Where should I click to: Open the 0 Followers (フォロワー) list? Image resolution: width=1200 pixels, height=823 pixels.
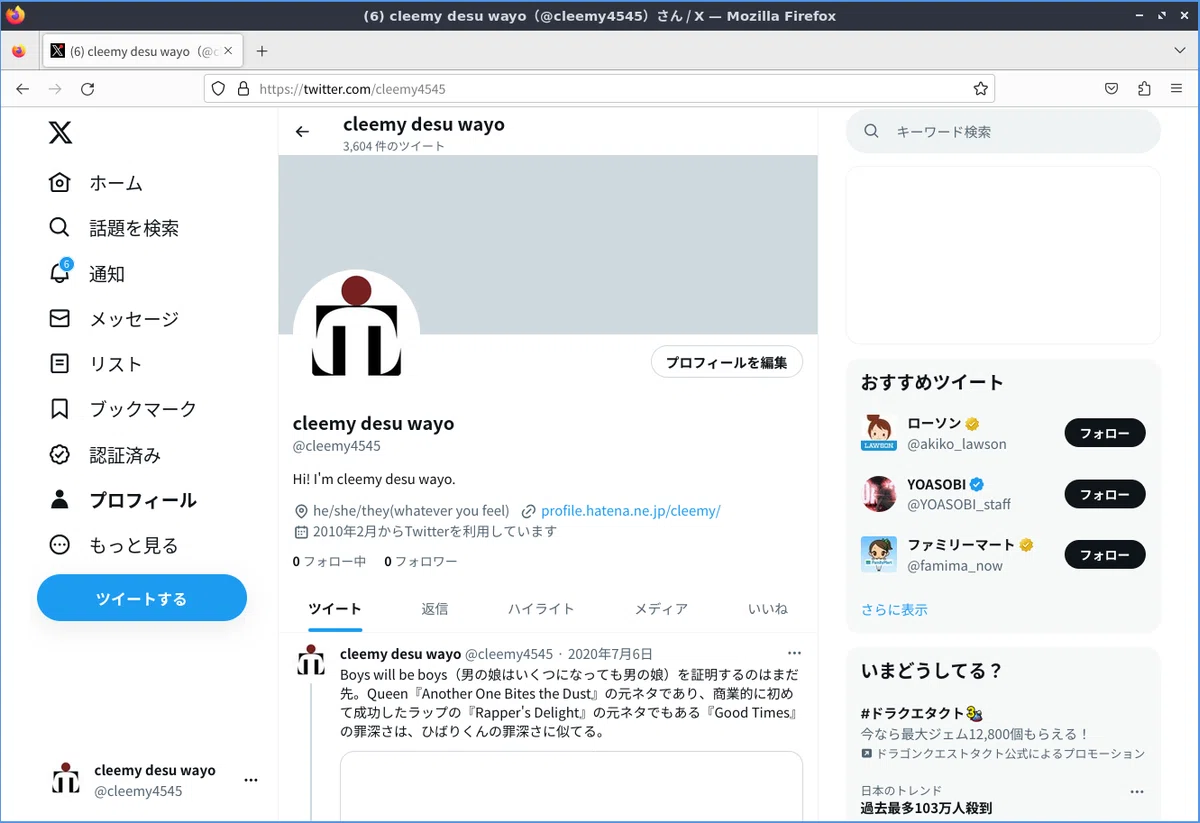(421, 562)
